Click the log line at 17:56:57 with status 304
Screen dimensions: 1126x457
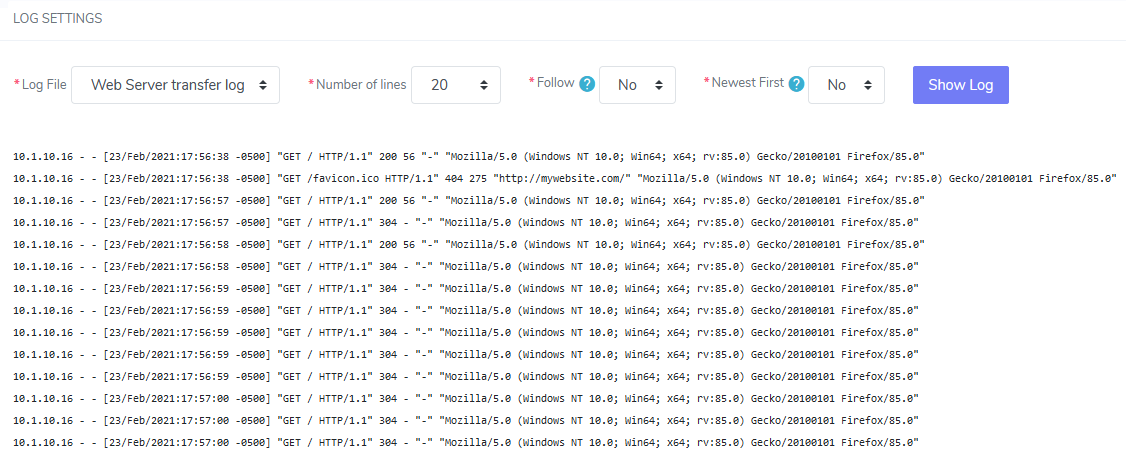[x=465, y=222]
